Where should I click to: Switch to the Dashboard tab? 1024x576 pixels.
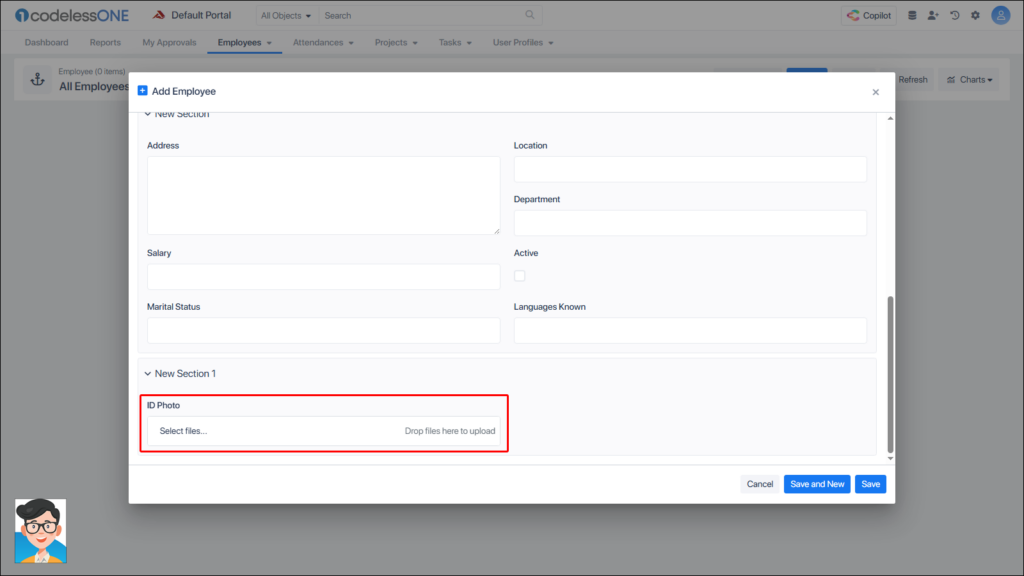47,43
